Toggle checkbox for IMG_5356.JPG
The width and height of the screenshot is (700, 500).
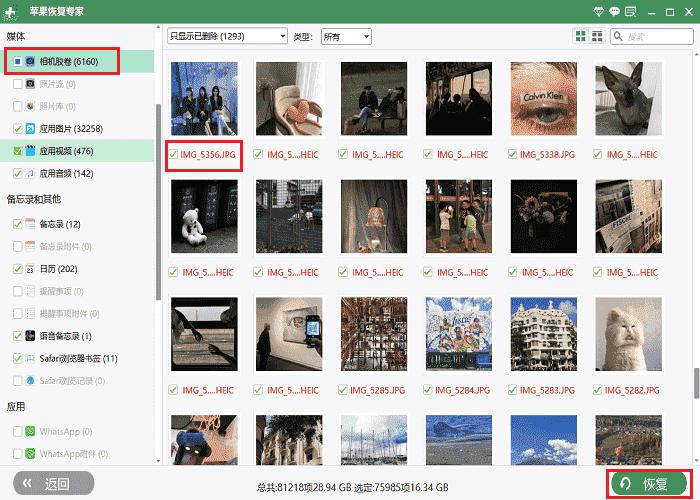tap(175, 155)
